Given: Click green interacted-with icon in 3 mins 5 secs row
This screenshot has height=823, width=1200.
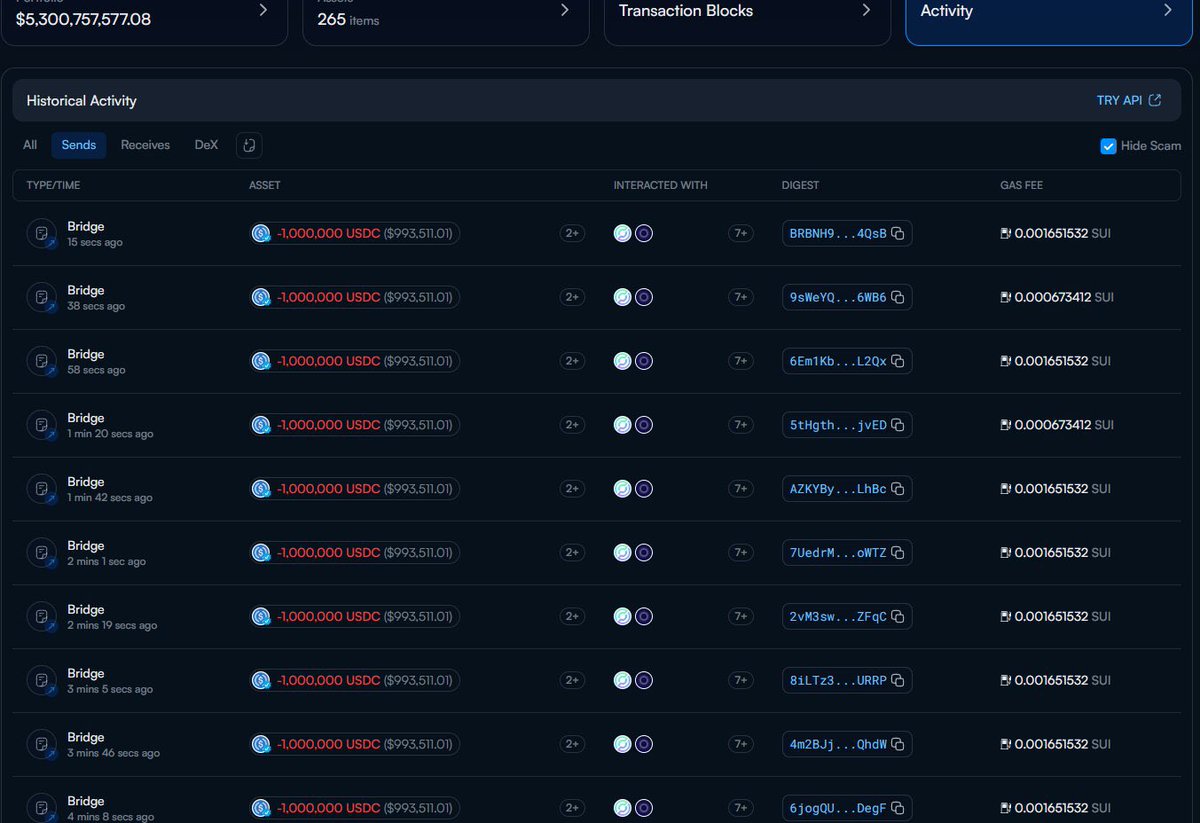Looking at the screenshot, I should (x=622, y=680).
